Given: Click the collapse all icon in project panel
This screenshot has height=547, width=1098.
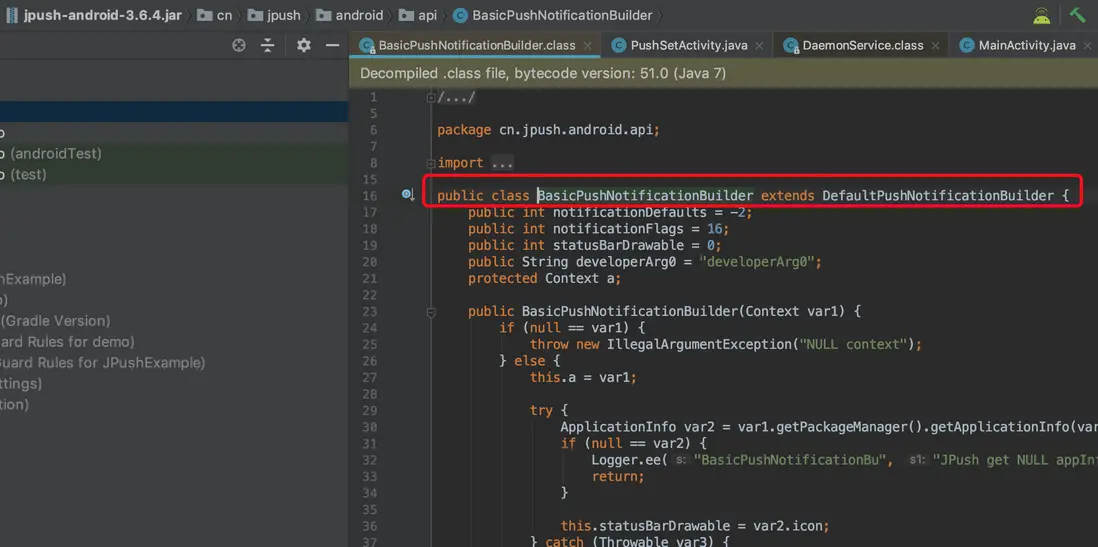Looking at the screenshot, I should click(x=268, y=45).
